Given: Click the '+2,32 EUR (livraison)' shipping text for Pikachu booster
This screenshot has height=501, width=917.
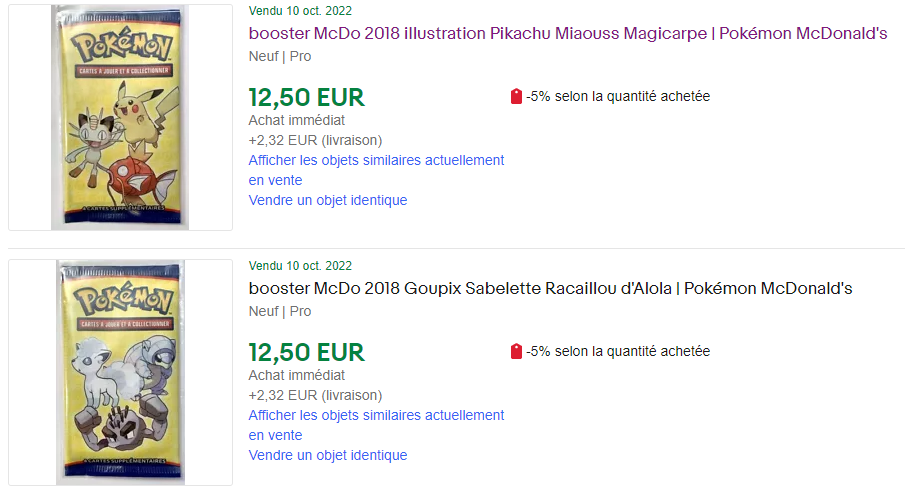Looking at the screenshot, I should coord(315,140).
